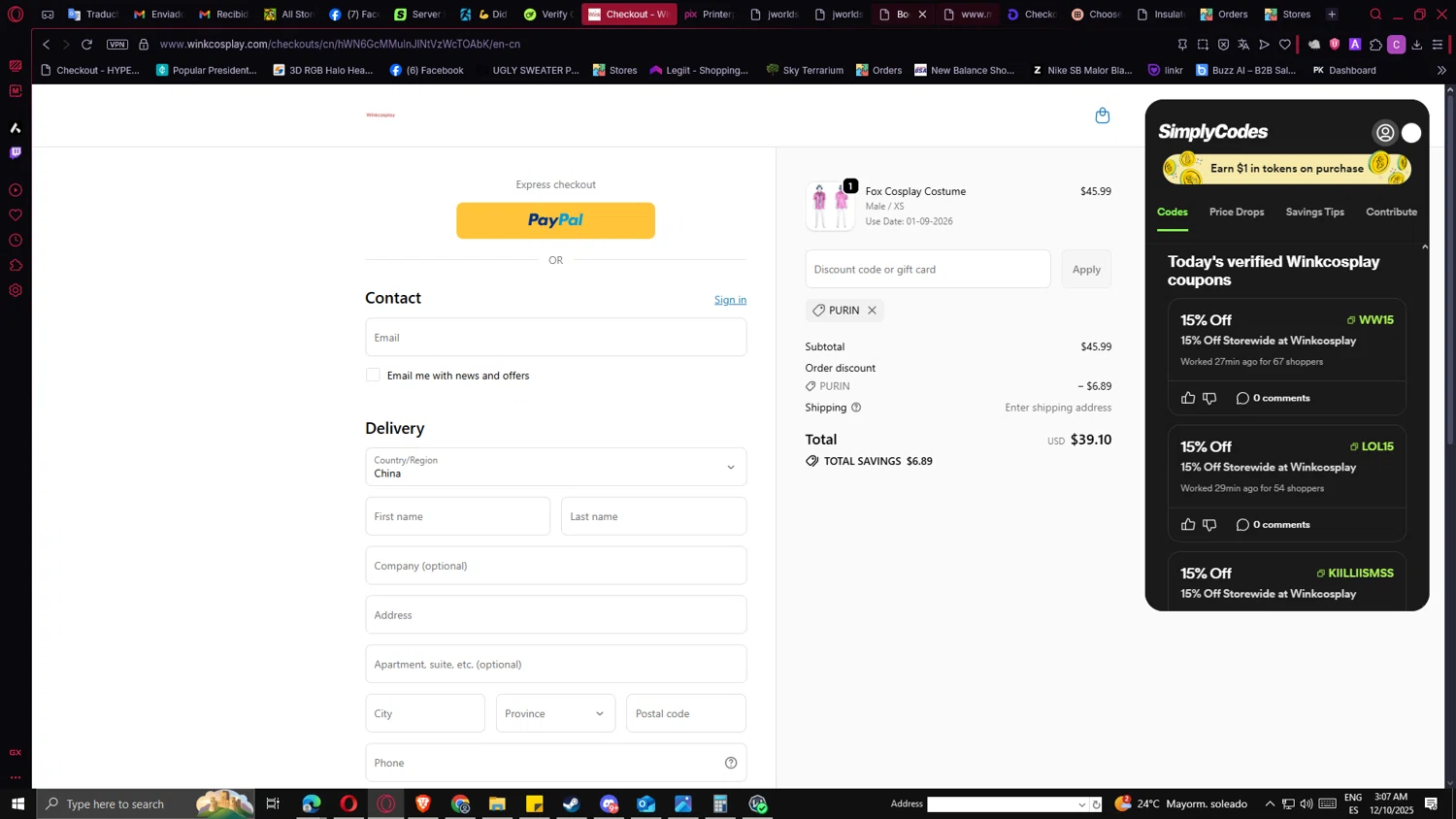Remove the PURIN discount code
Screen dimensions: 1456x819
tap(872, 311)
